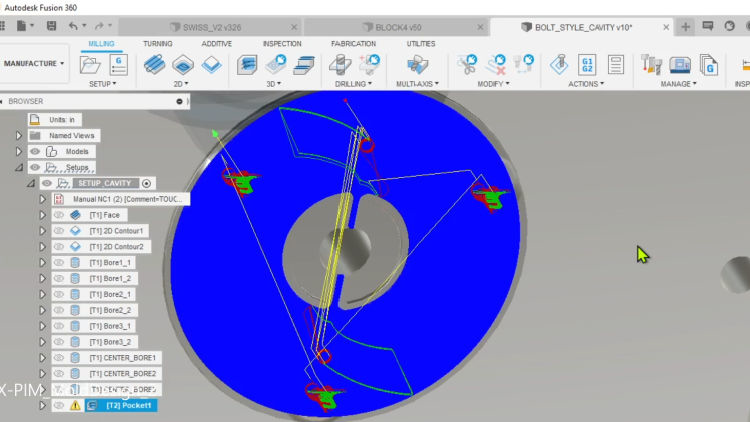Click the Units: in item
The height and width of the screenshot is (422, 750).
62,120
